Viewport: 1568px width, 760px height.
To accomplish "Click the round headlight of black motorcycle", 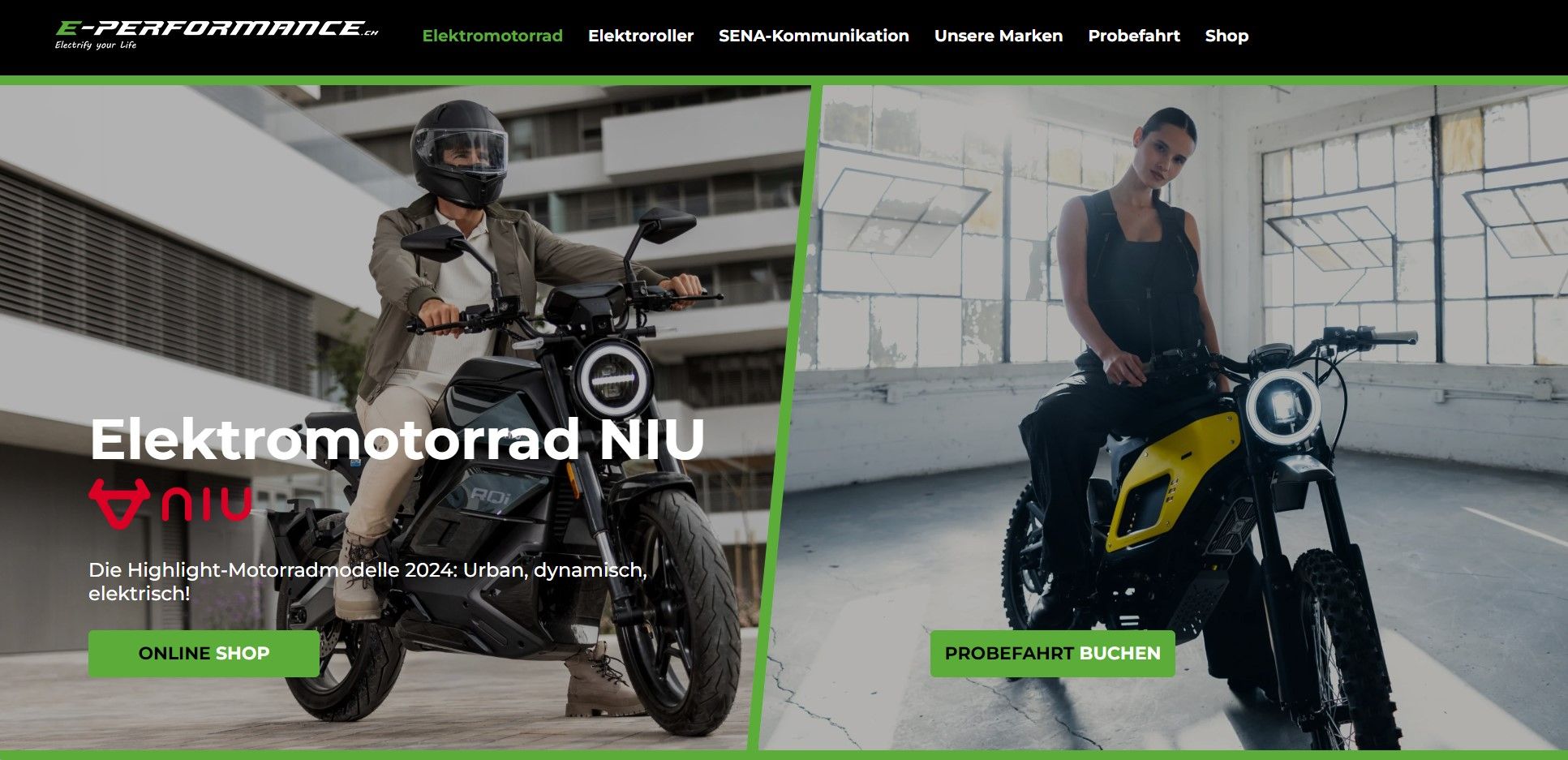I will [613, 379].
